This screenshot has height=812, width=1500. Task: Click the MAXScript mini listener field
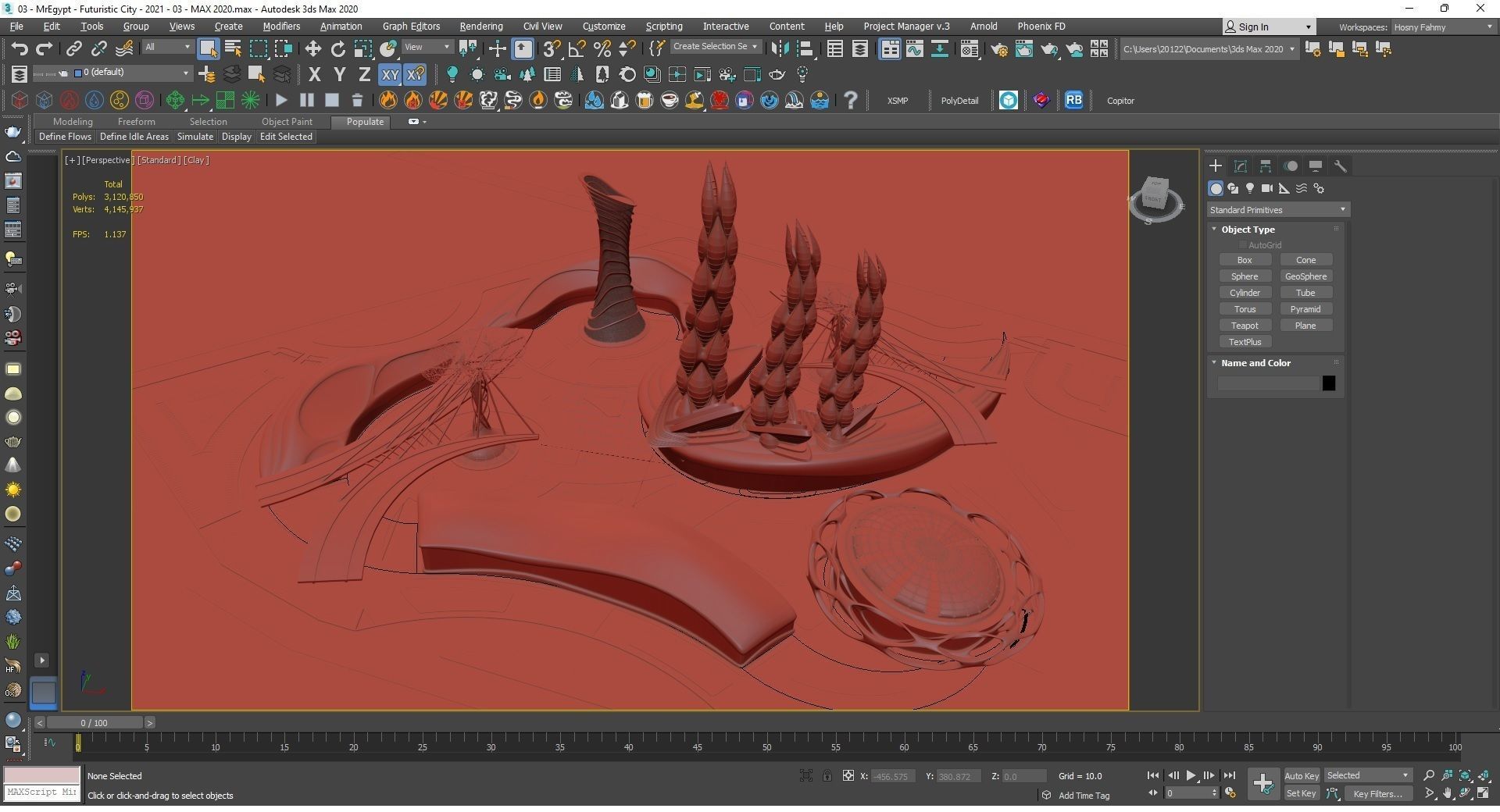[x=42, y=792]
